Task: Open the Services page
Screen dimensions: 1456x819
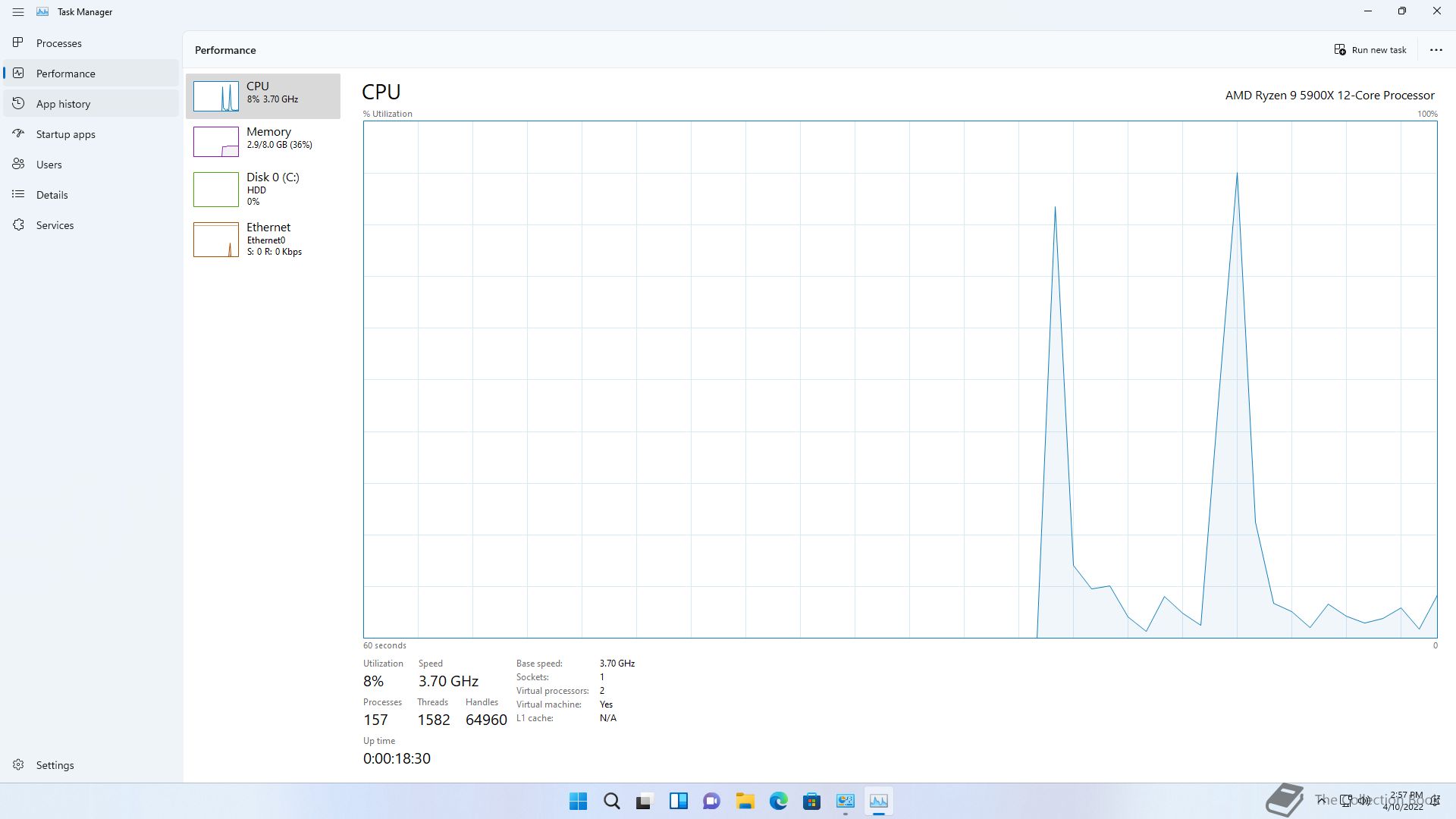Action: click(x=91, y=225)
